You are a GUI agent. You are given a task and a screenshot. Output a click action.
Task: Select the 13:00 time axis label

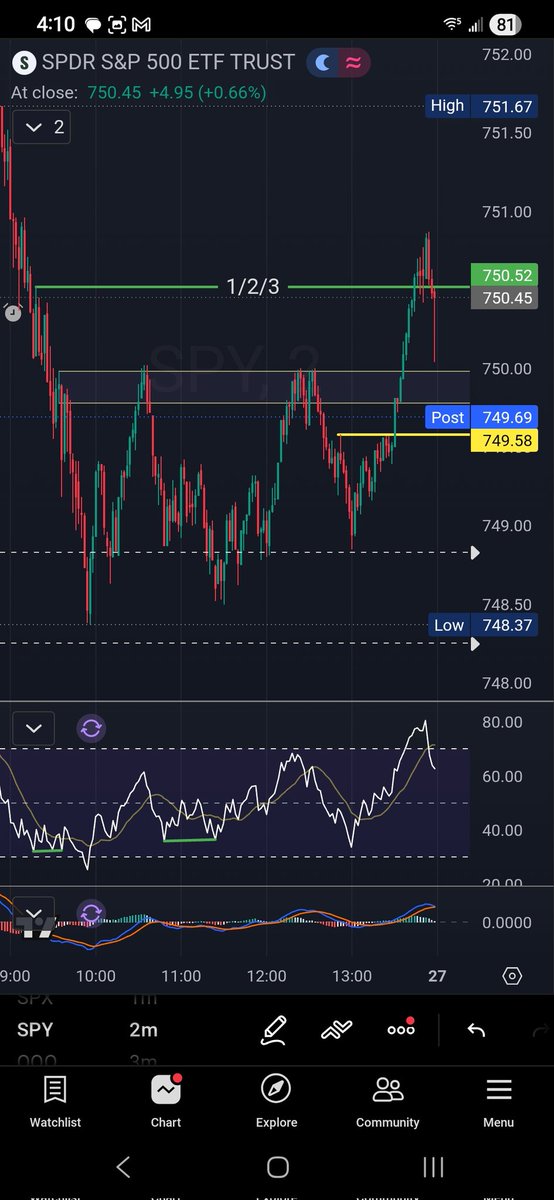(352, 976)
